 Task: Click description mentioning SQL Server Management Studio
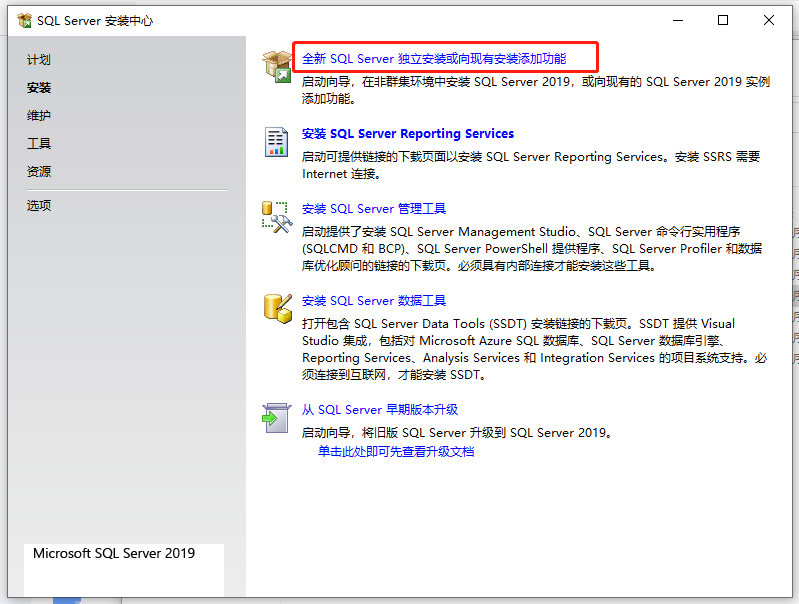[532, 249]
